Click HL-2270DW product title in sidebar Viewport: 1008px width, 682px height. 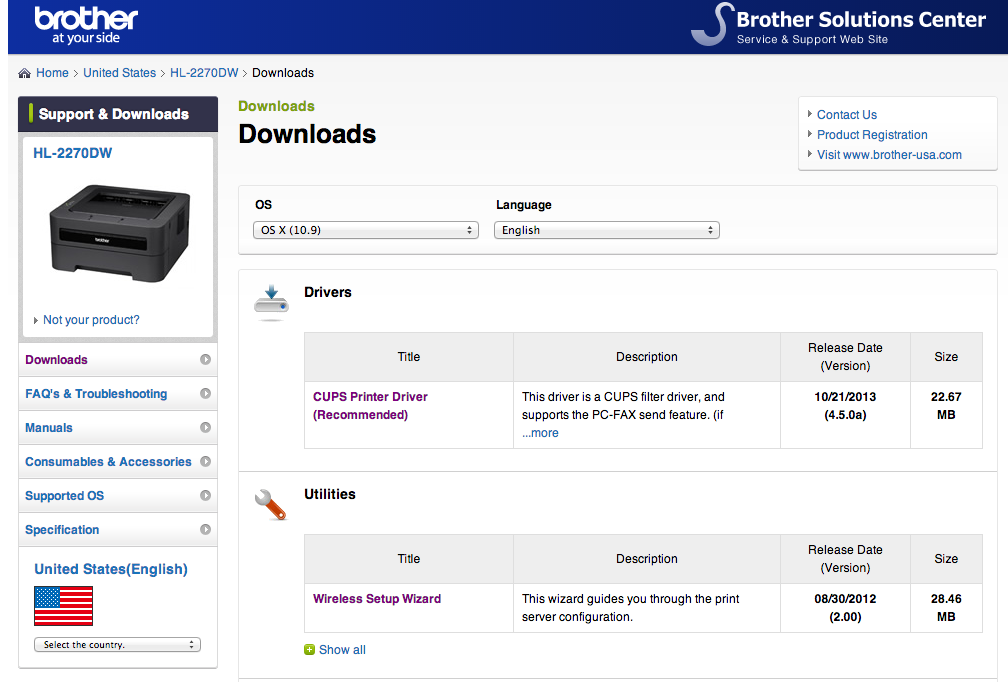73,153
